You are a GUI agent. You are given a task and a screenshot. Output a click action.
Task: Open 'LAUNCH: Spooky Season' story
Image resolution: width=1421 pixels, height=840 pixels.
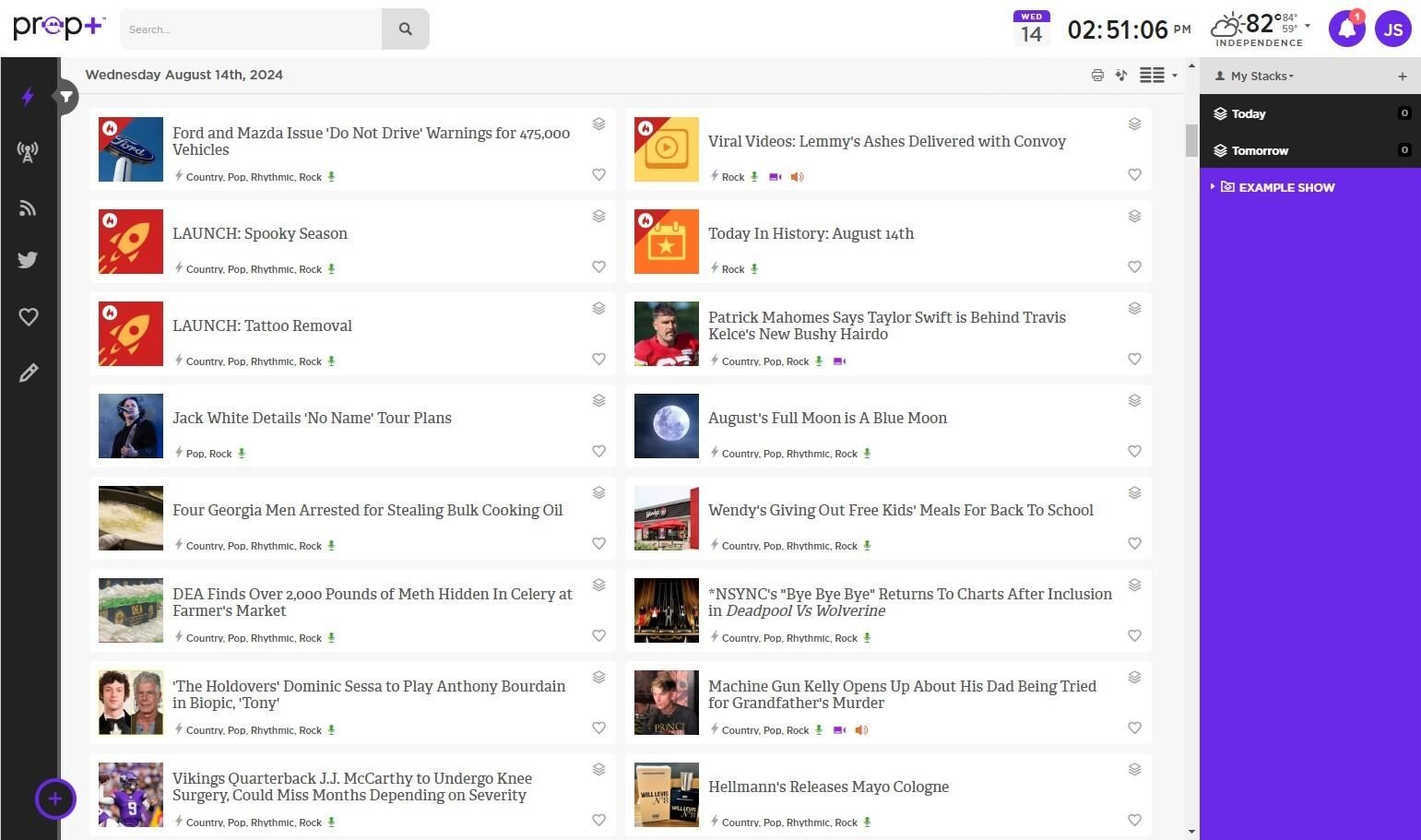(x=260, y=233)
